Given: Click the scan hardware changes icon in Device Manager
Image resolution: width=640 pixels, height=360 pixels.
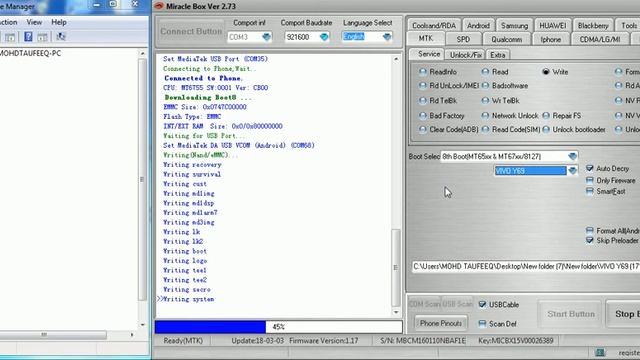Looking at the screenshot, I should [60, 37].
